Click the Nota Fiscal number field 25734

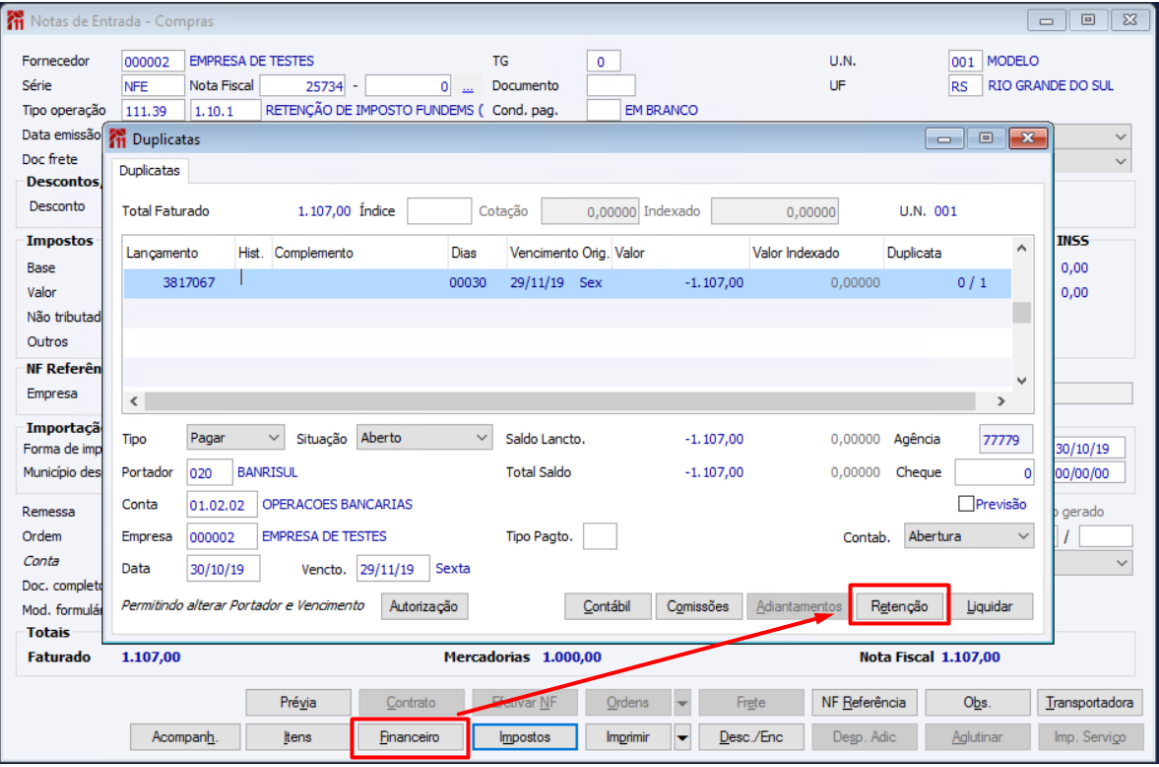pyautogui.click(x=303, y=86)
